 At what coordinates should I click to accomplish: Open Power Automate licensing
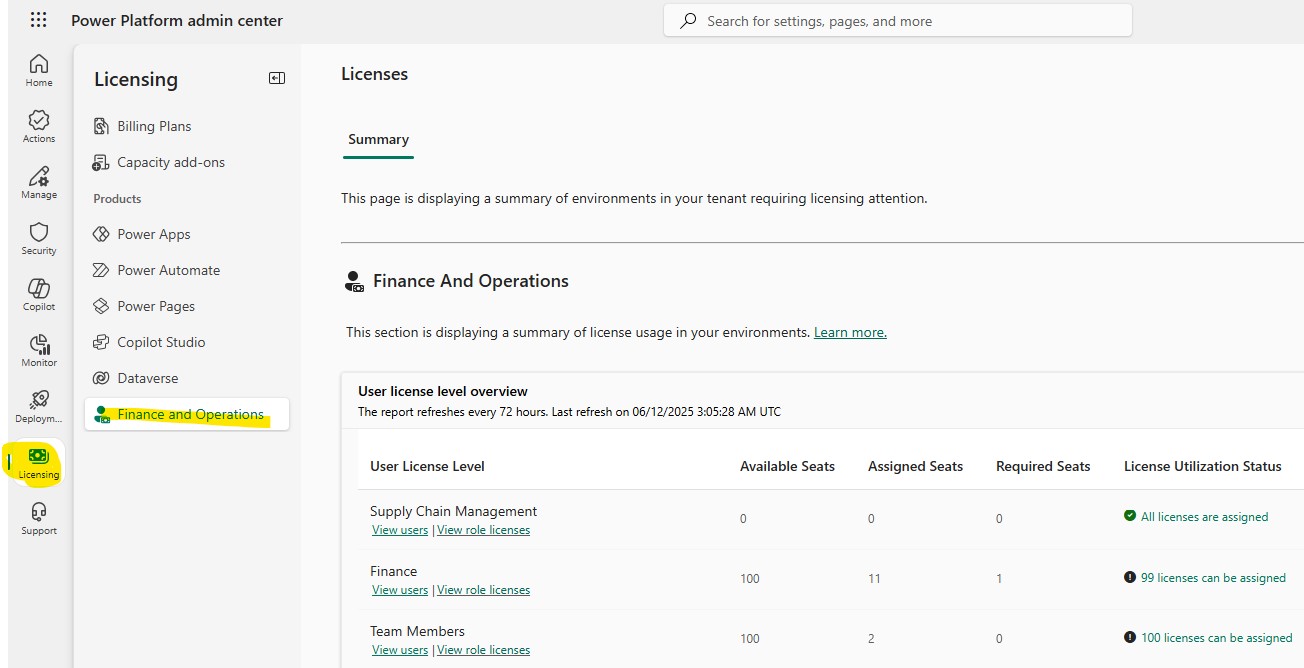(169, 270)
